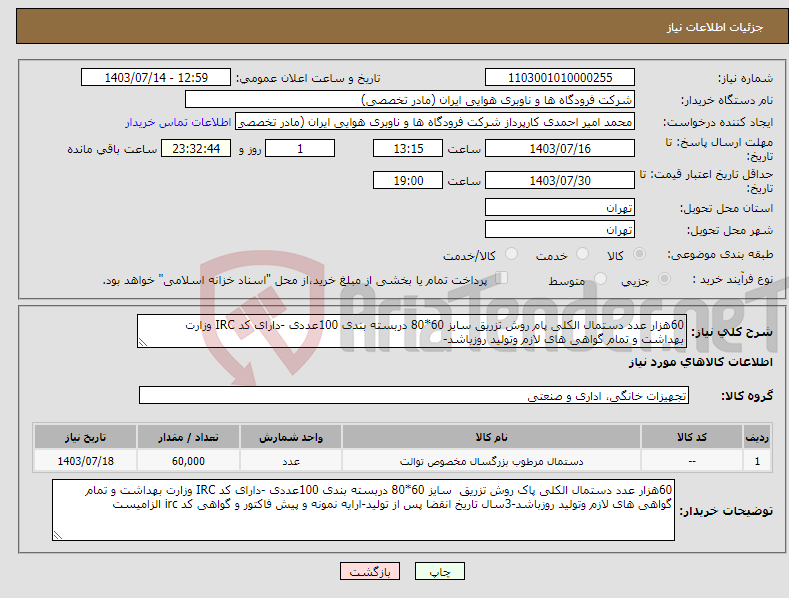Click the validity time field 19:00
This screenshot has width=789, height=598.
(408, 180)
